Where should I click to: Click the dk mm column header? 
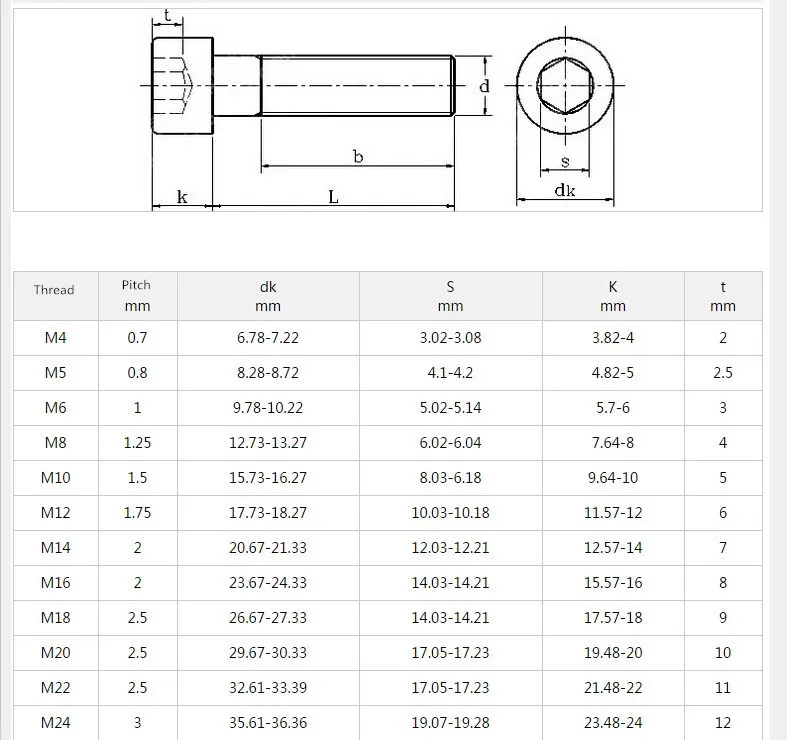point(268,296)
